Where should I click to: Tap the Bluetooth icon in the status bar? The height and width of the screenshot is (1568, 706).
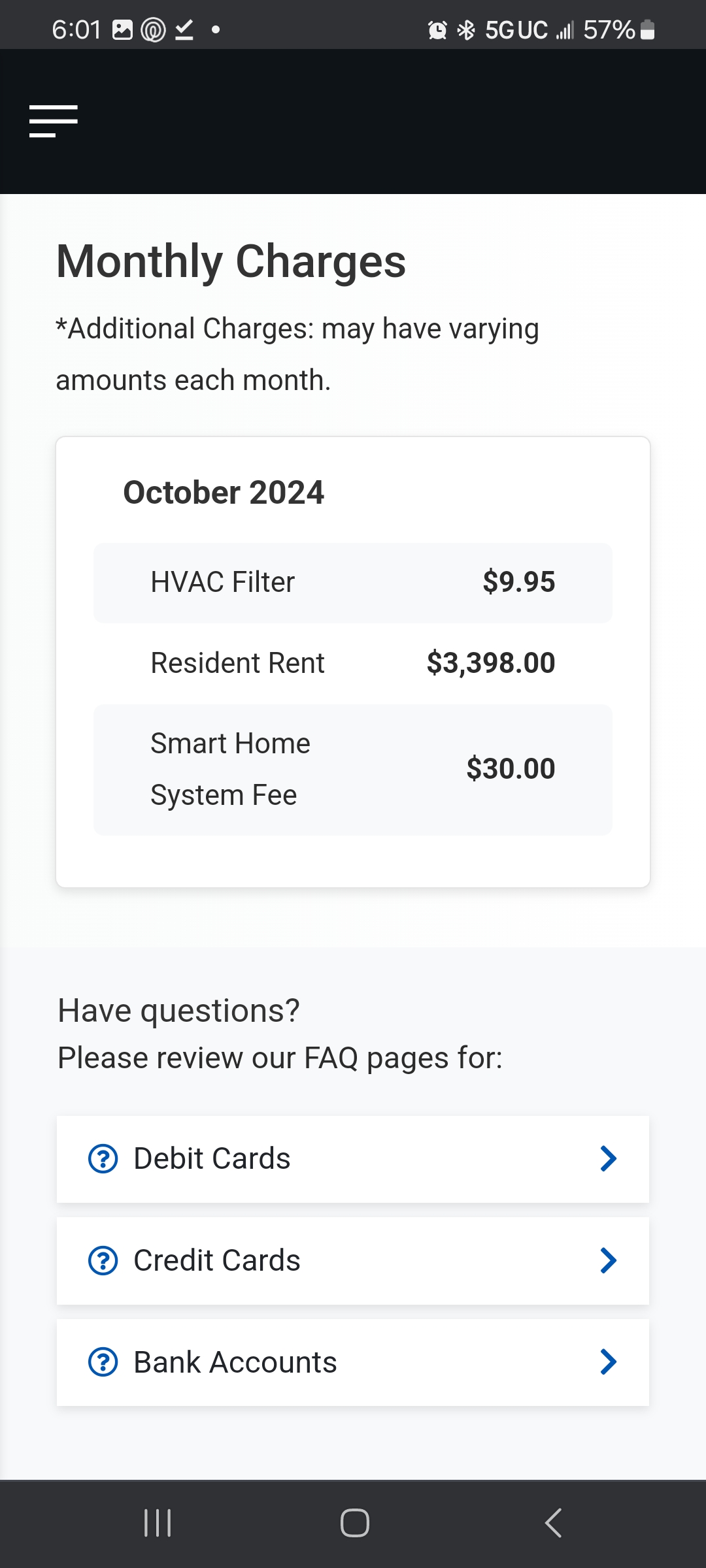(x=465, y=29)
